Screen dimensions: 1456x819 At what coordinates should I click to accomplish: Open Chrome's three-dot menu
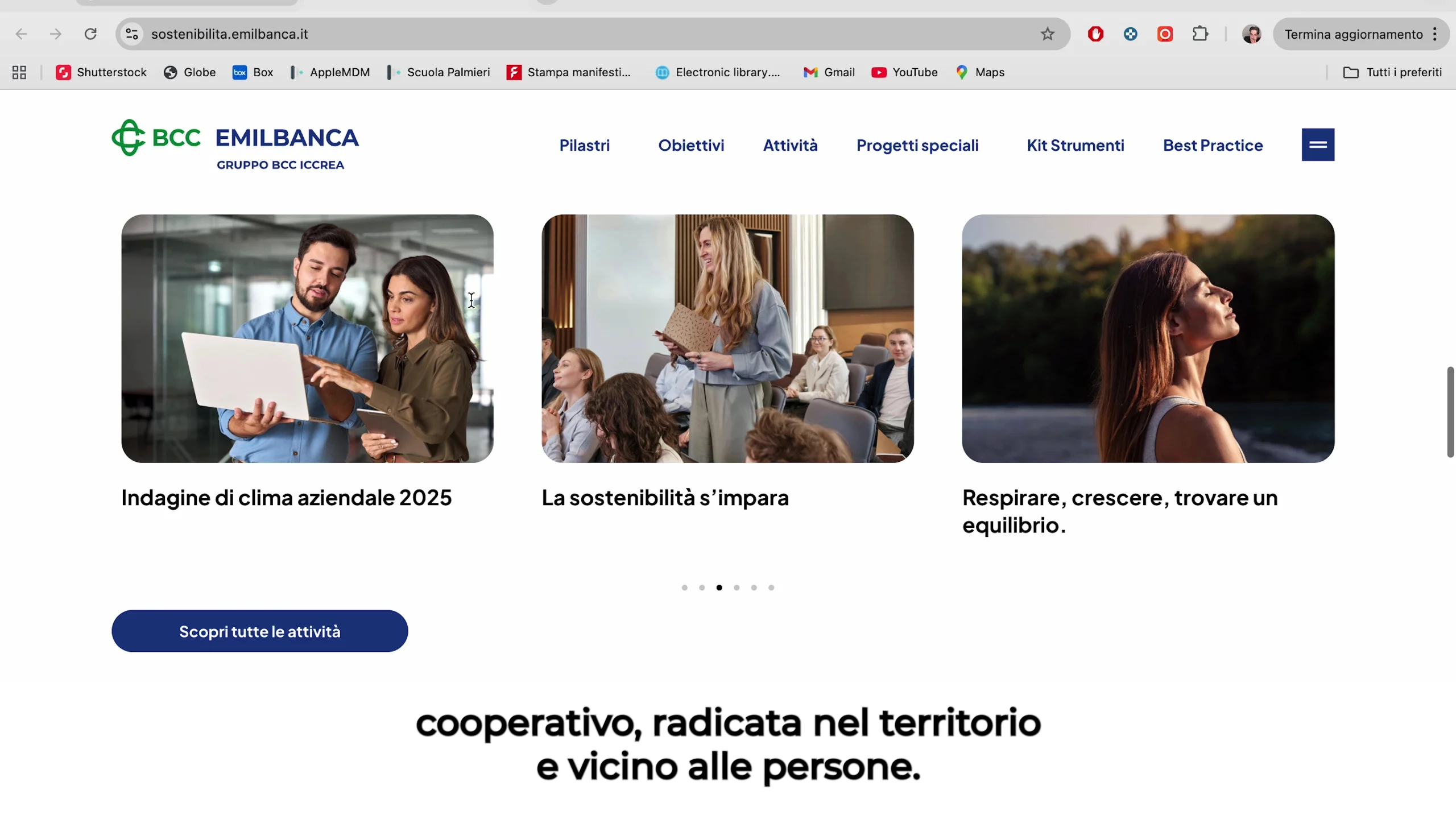click(x=1435, y=34)
